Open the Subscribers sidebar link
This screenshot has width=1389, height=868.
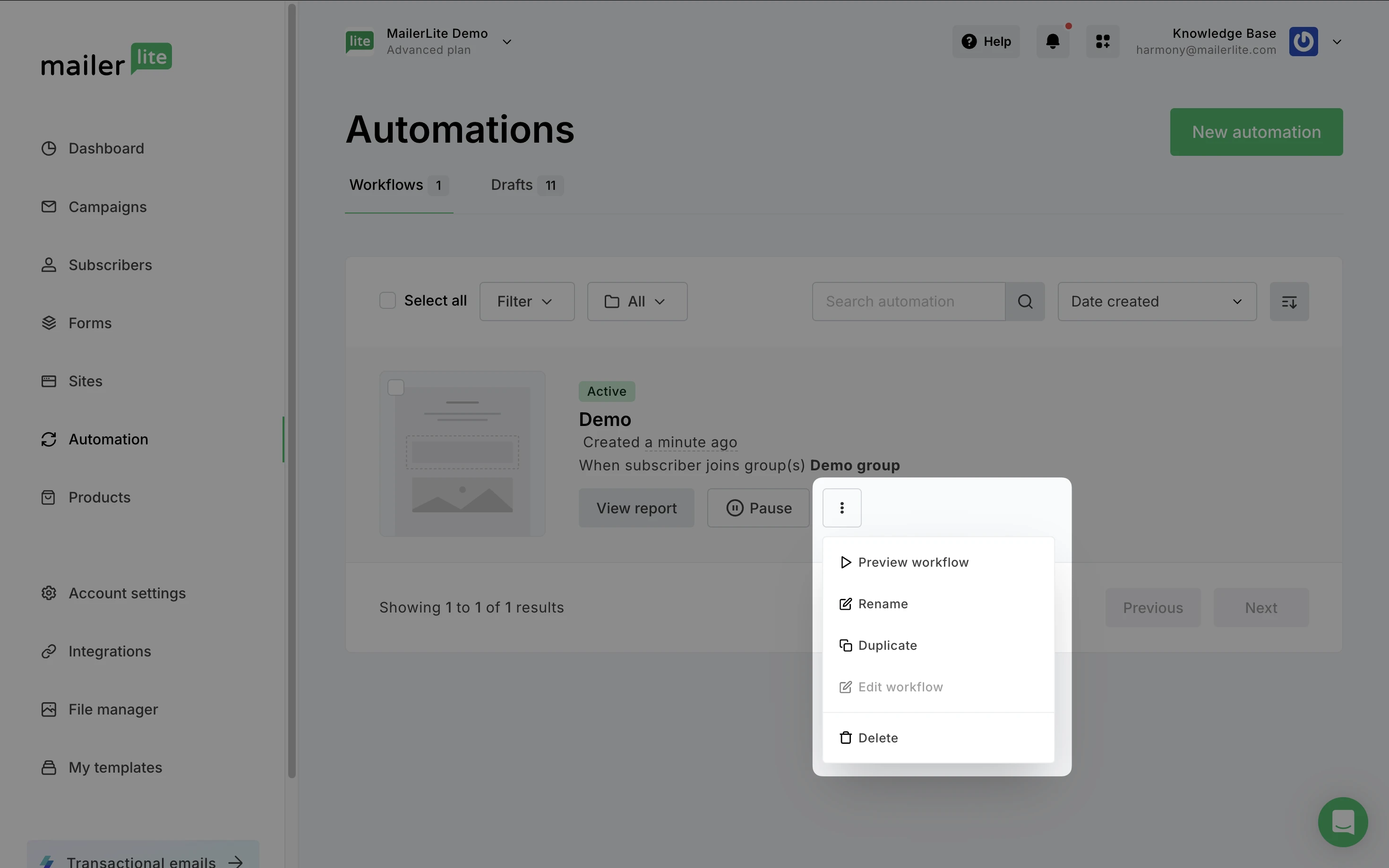[110, 264]
